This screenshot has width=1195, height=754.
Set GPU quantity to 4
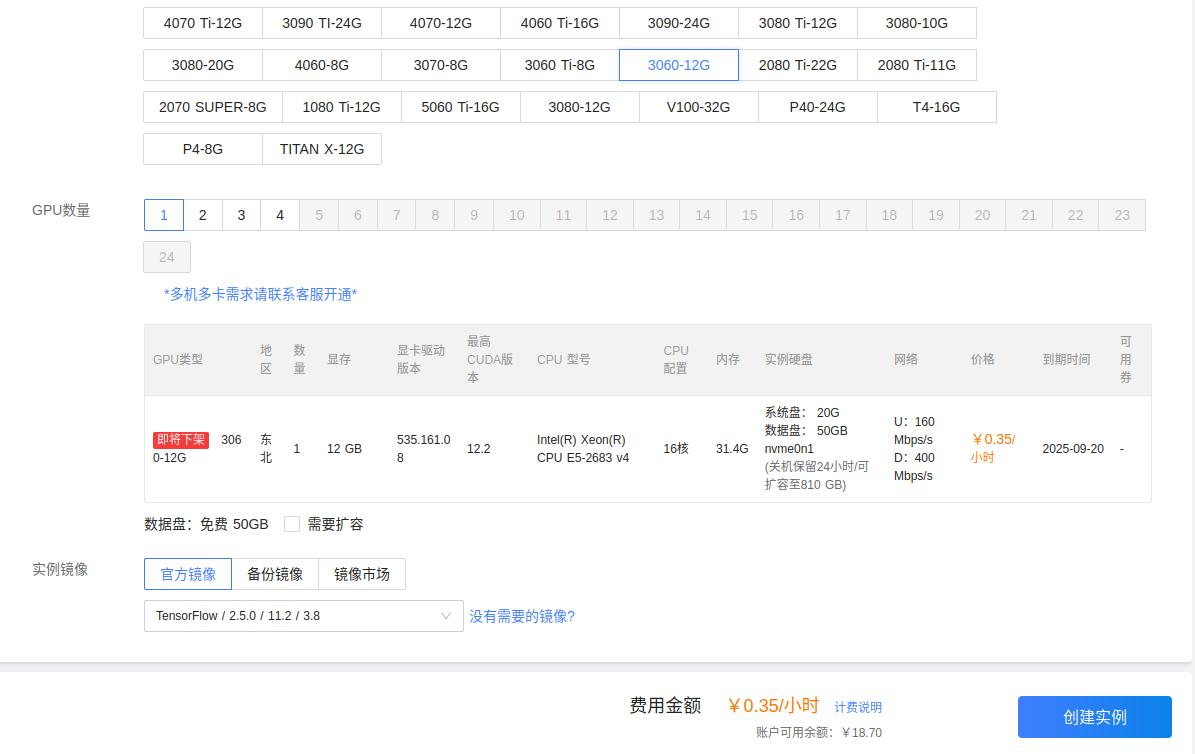pos(280,215)
